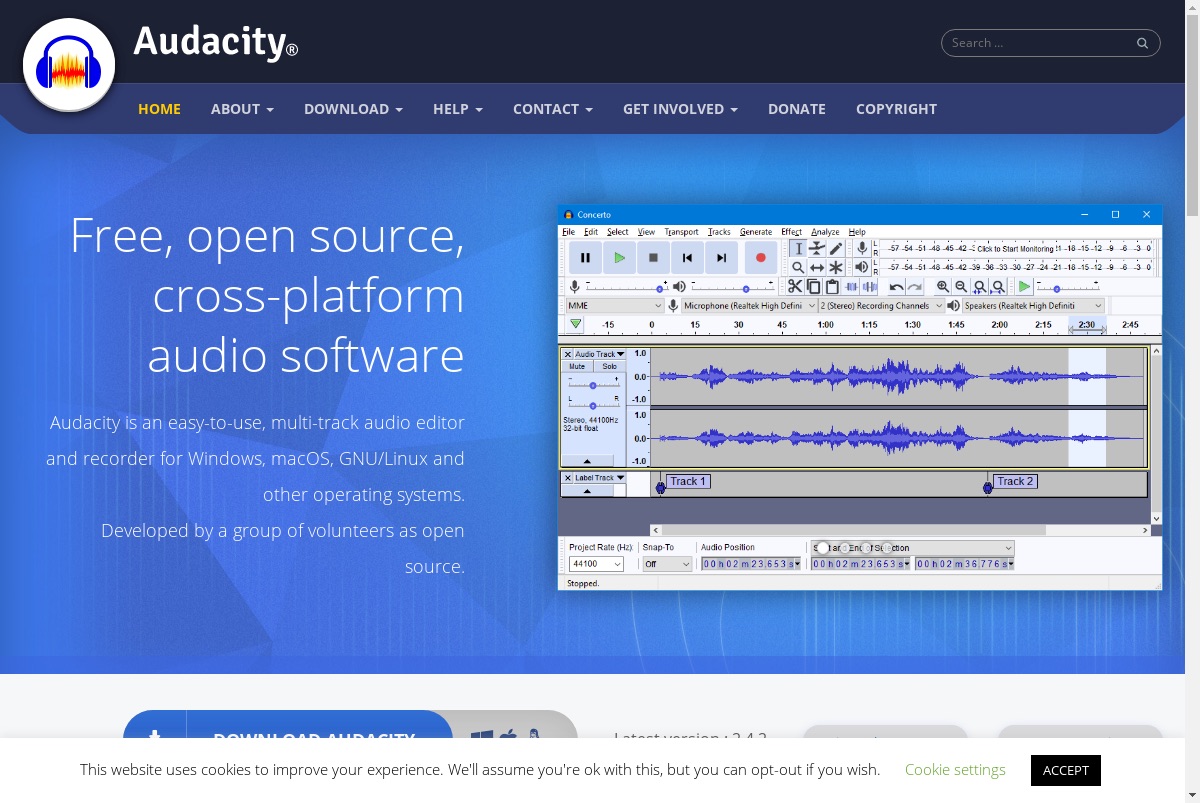The height and width of the screenshot is (803, 1200).
Task: Click the Fit Selection zoom icon
Action: [979, 287]
